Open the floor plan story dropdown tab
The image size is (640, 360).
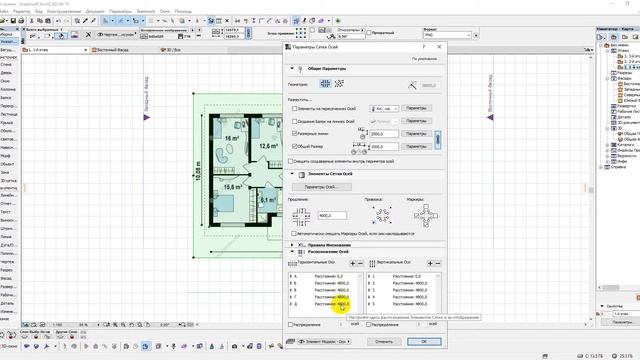55,50
